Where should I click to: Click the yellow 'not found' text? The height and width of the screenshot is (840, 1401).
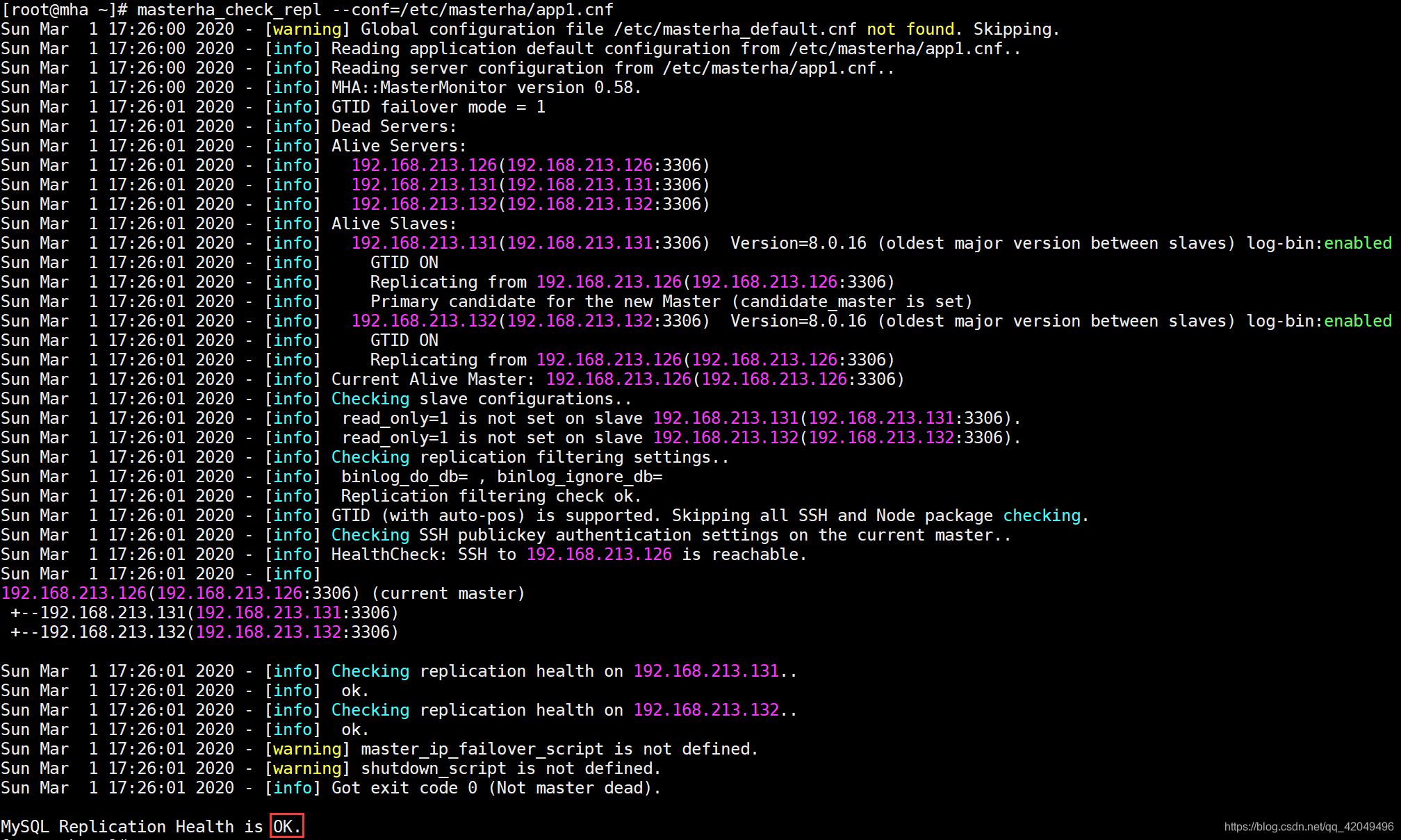click(x=910, y=29)
